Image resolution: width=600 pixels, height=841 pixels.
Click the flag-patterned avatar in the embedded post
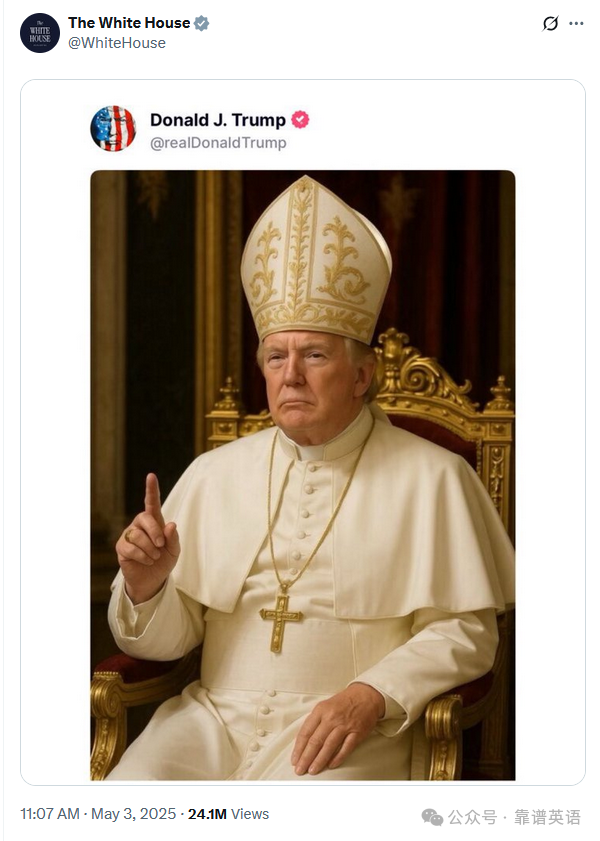pyautogui.click(x=113, y=129)
